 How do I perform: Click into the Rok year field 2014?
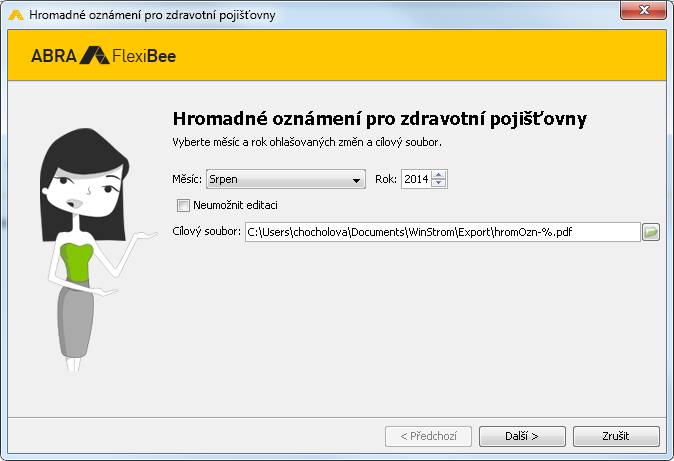(x=417, y=179)
